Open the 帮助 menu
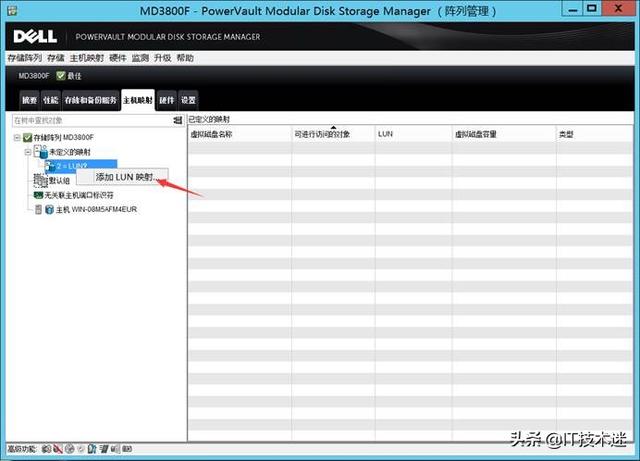Viewport: 640px width, 461px height. point(185,58)
